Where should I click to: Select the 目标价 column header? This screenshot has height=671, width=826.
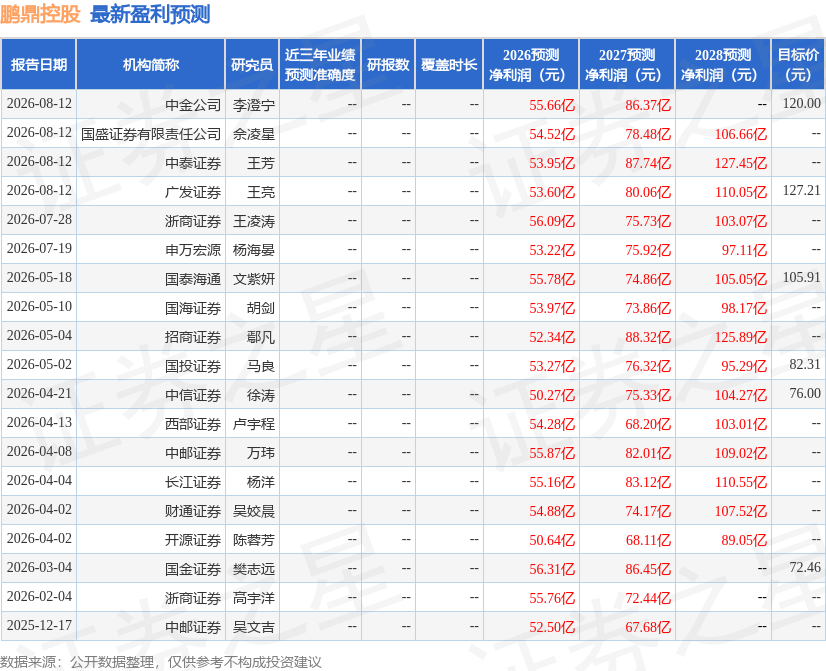pos(798,64)
